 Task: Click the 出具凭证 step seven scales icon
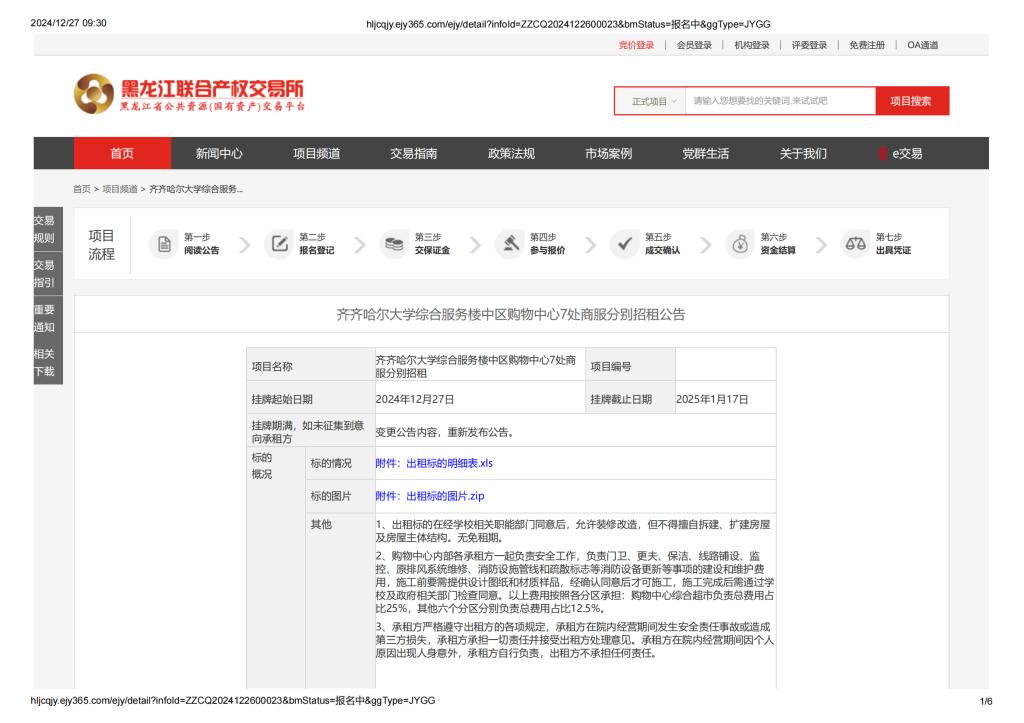pos(855,244)
